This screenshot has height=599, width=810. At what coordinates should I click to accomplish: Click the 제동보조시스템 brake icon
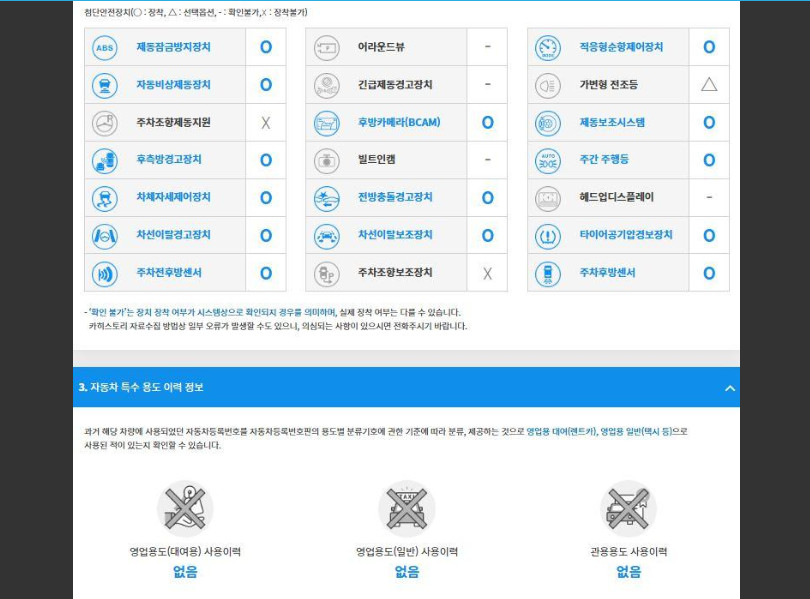(548, 123)
